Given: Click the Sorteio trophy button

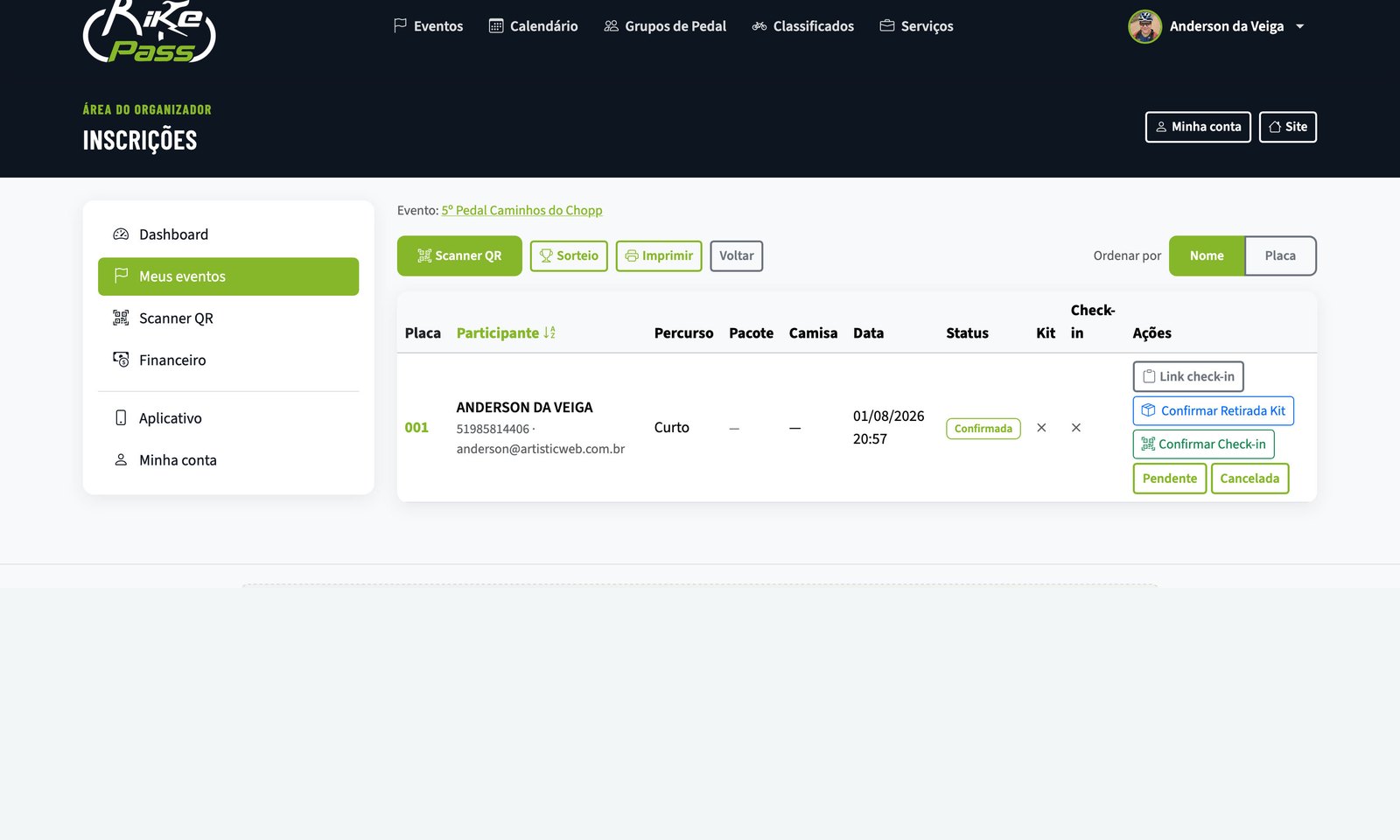Looking at the screenshot, I should click(569, 255).
